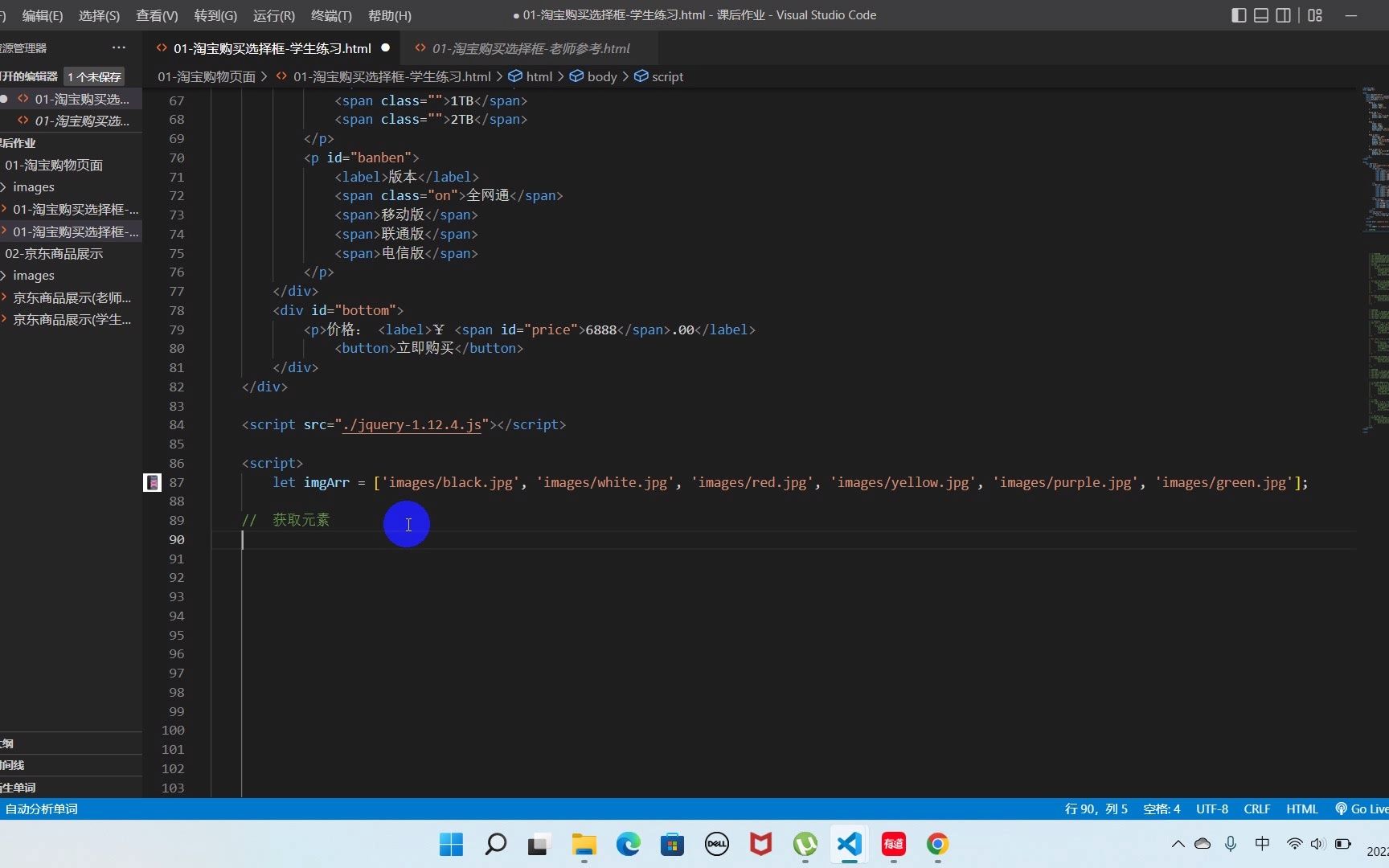Open the 查看(V) menu
The height and width of the screenshot is (868, 1389).
pos(157,15)
